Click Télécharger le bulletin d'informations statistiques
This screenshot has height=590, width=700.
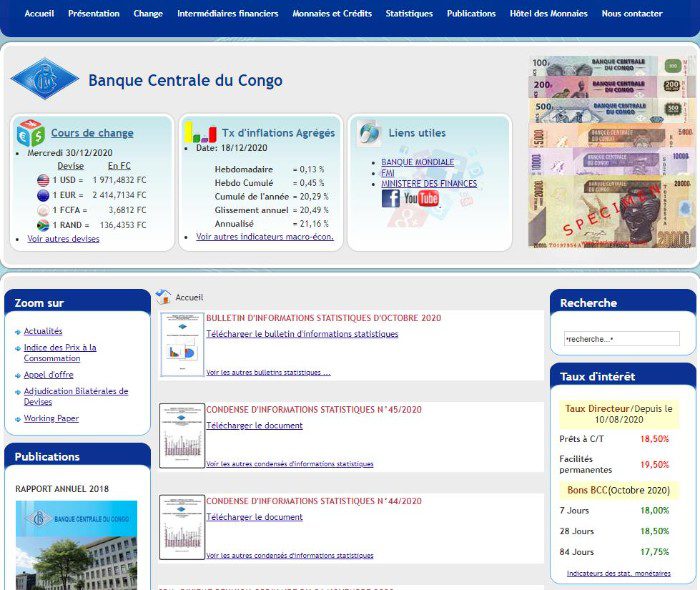(302, 334)
